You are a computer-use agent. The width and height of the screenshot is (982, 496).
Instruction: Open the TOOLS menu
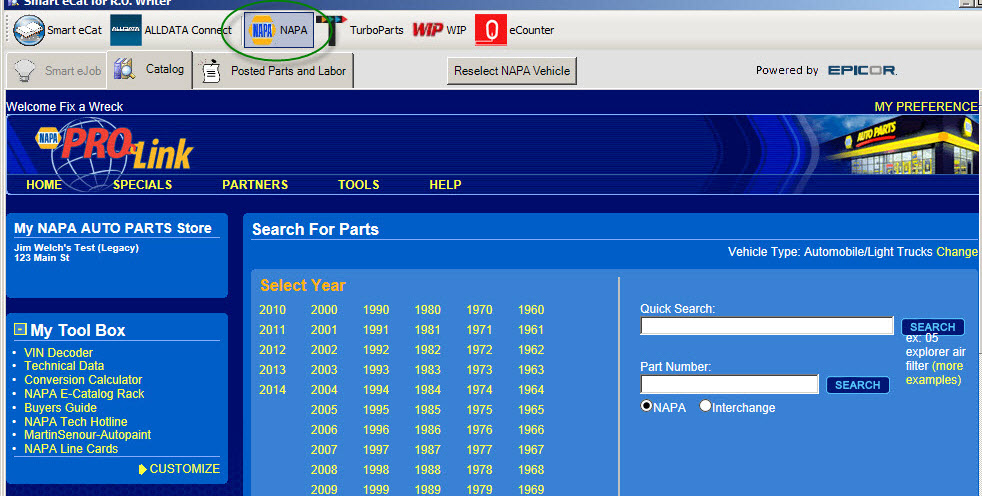358,185
